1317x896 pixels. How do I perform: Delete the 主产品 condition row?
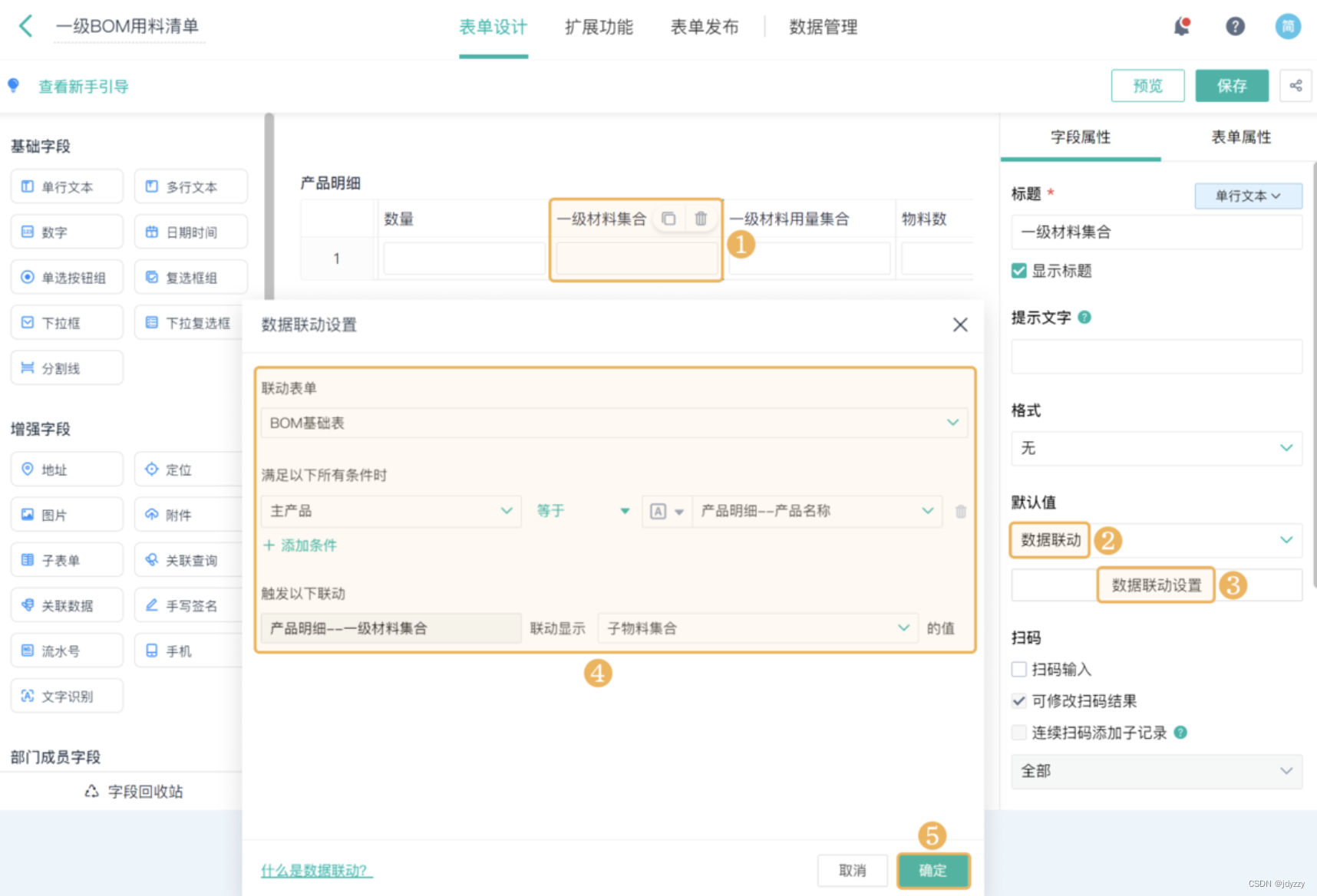[961, 511]
